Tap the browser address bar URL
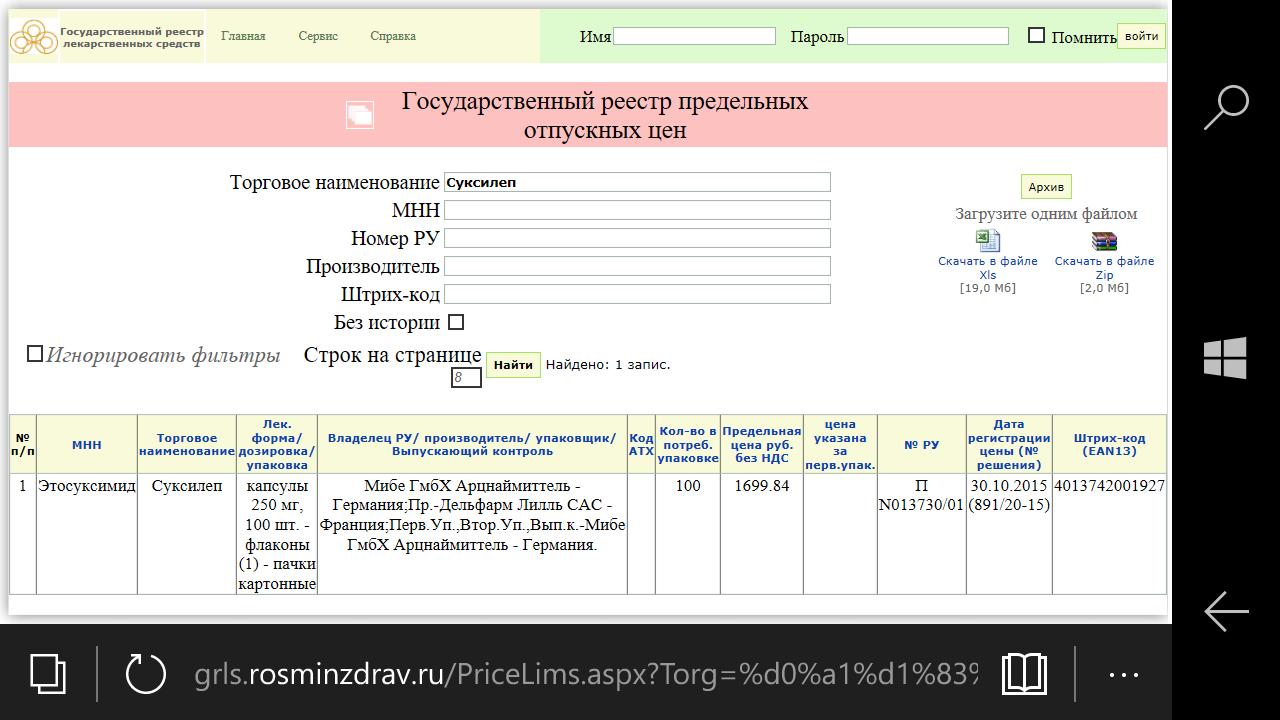Image resolution: width=1280 pixels, height=720 pixels. [x=585, y=675]
